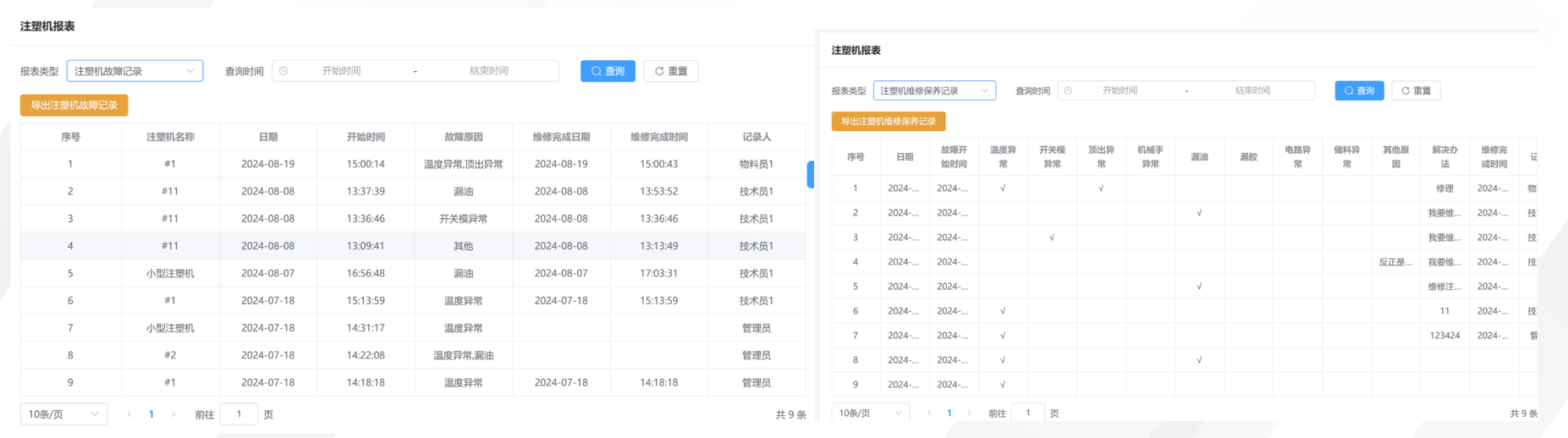
Task: Click row 2 checkmark under 漏油
Action: (1199, 213)
